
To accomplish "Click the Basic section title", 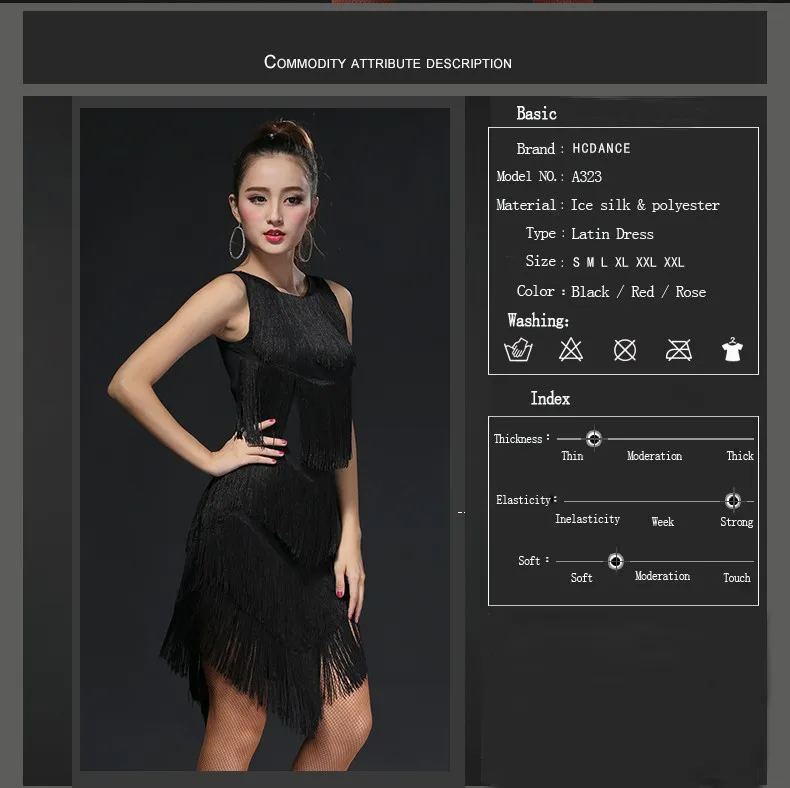I will pyautogui.click(x=536, y=113).
